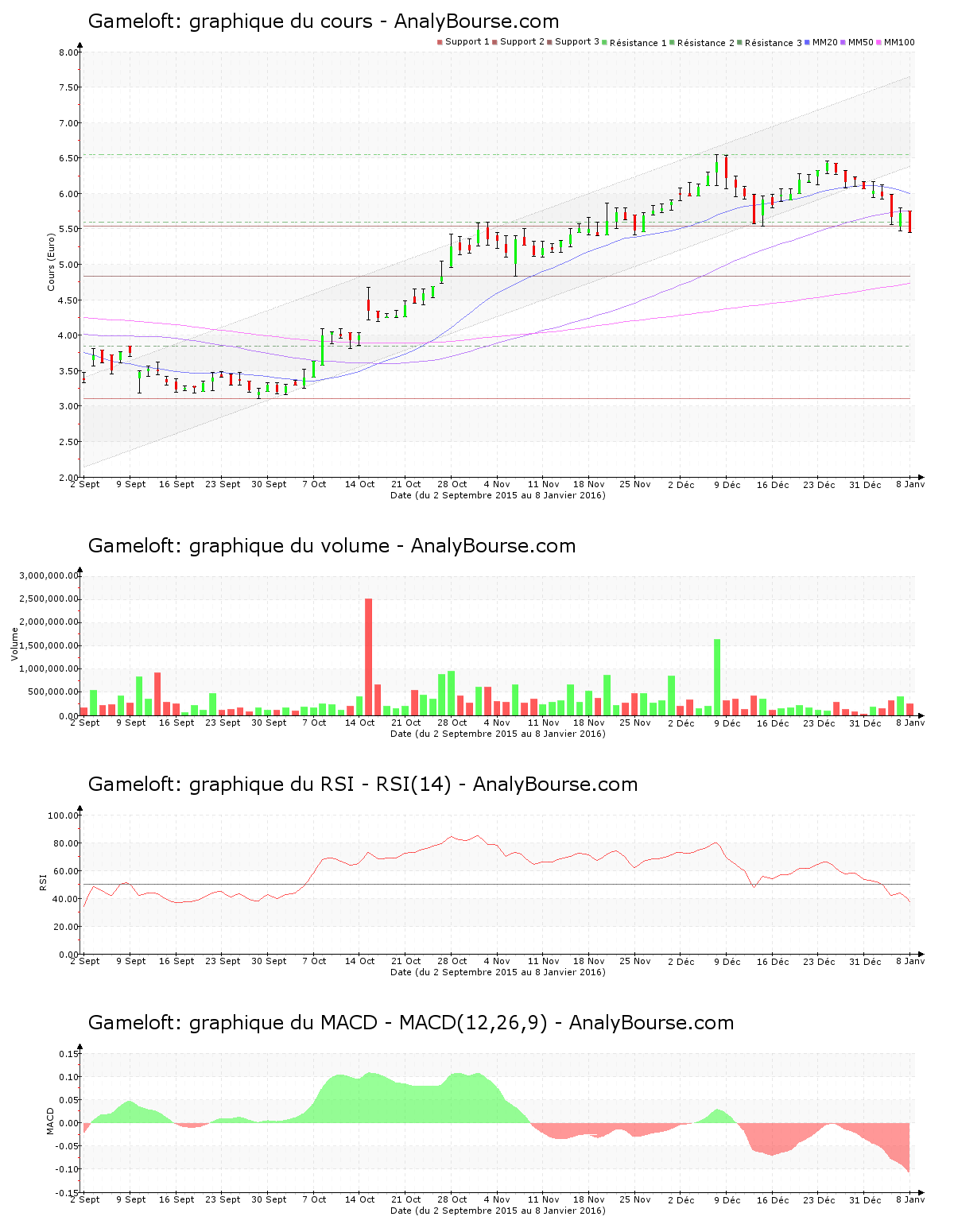This screenshot has width=954, height=1232.
Task: Click '14 Oct' date on price chart axis
Action: [359, 484]
